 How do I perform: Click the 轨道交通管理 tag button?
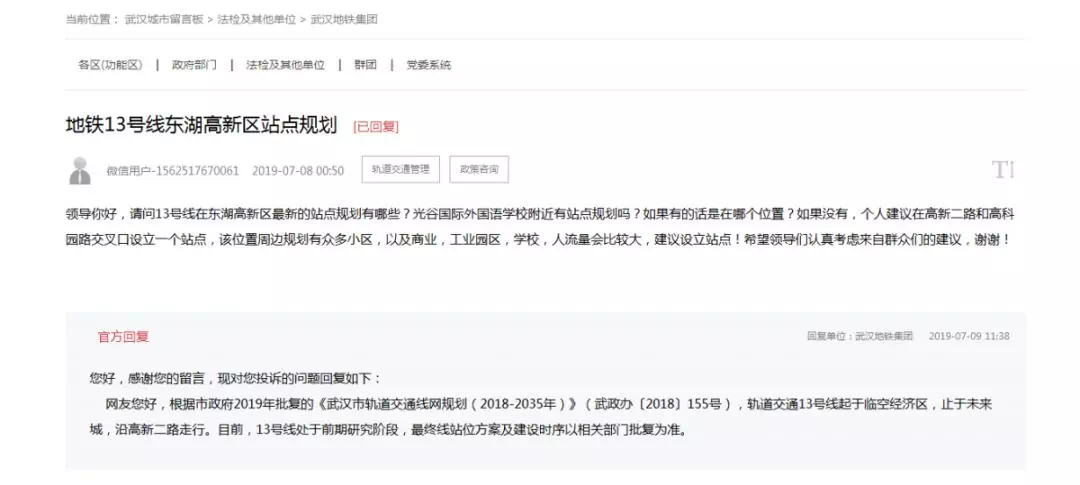[x=400, y=170]
